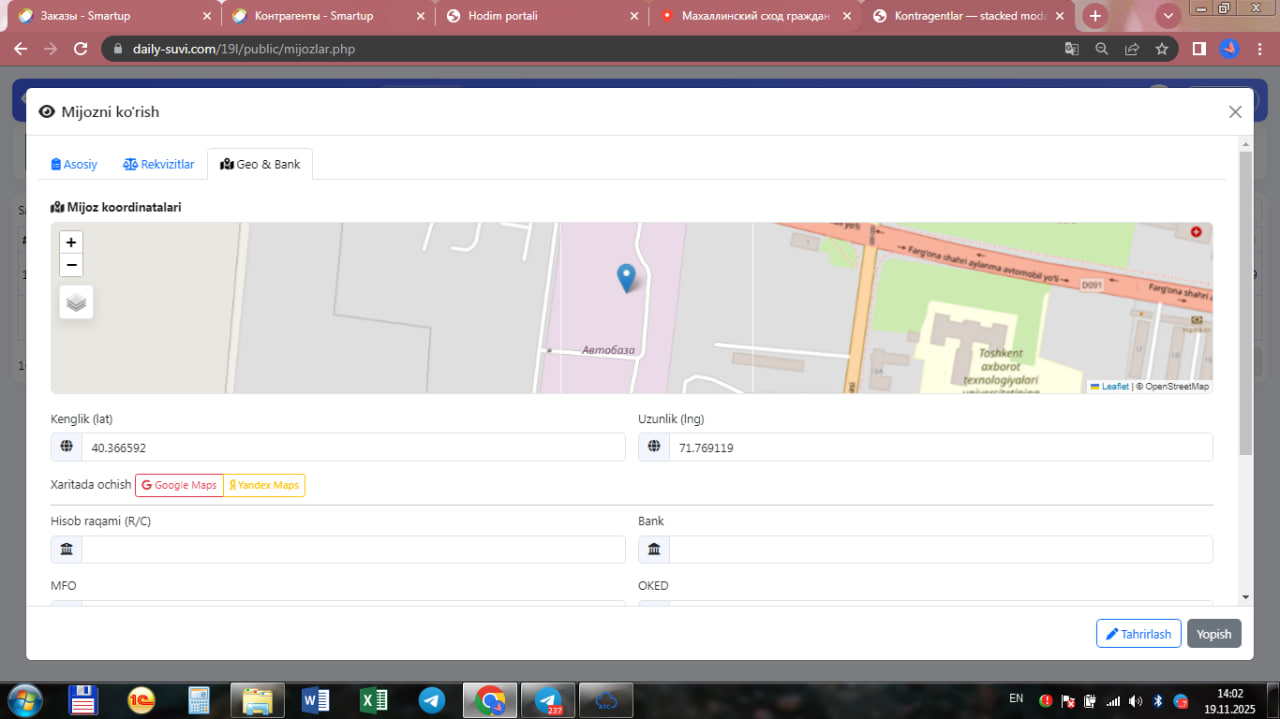Click the browser reload icon
The image size is (1280, 719).
point(81,49)
